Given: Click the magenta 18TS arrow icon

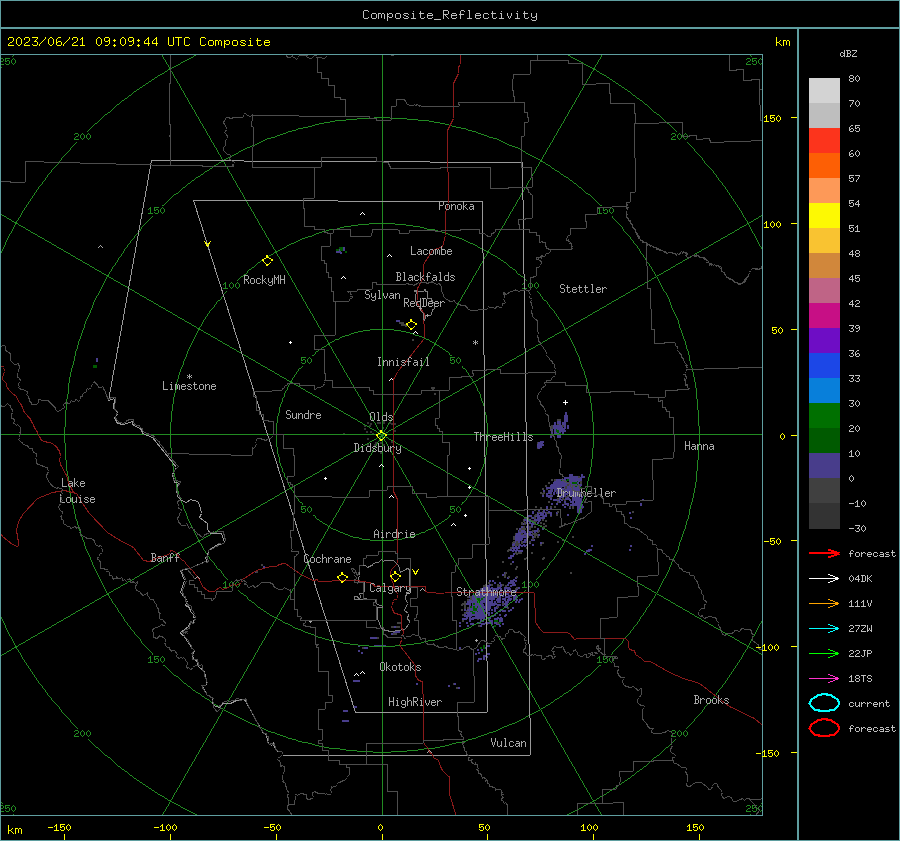Looking at the screenshot, I should pos(824,679).
